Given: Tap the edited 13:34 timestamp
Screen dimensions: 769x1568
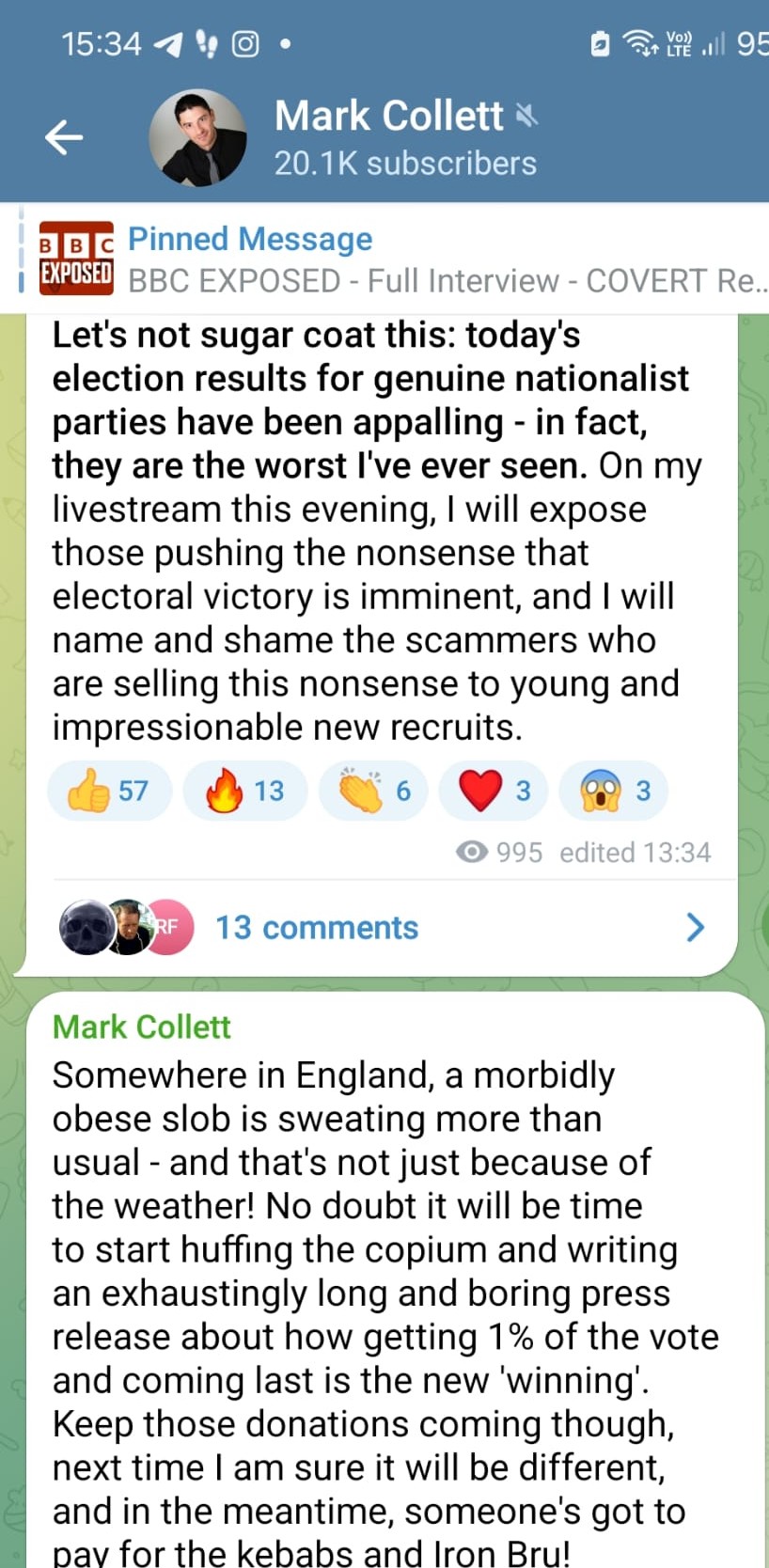Looking at the screenshot, I should click(x=635, y=852).
